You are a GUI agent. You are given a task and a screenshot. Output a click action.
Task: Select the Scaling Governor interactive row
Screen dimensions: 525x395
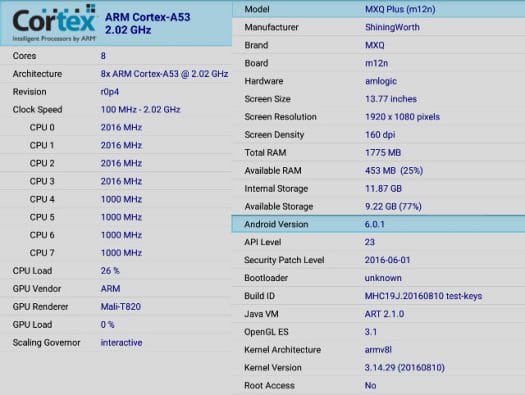coord(116,343)
